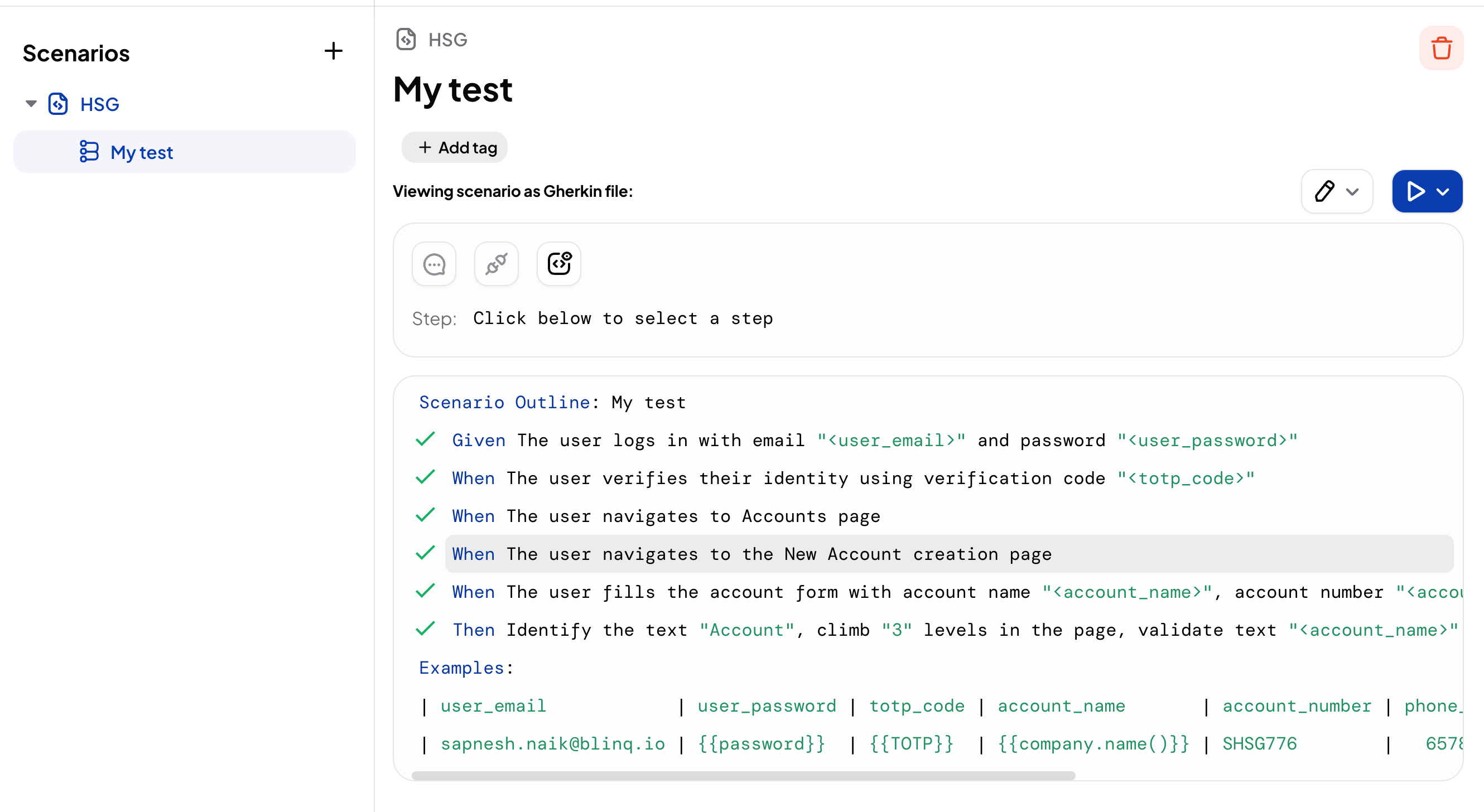Delete scenario with the red trash icon
Image resolution: width=1484 pixels, height=812 pixels.
click(1441, 48)
